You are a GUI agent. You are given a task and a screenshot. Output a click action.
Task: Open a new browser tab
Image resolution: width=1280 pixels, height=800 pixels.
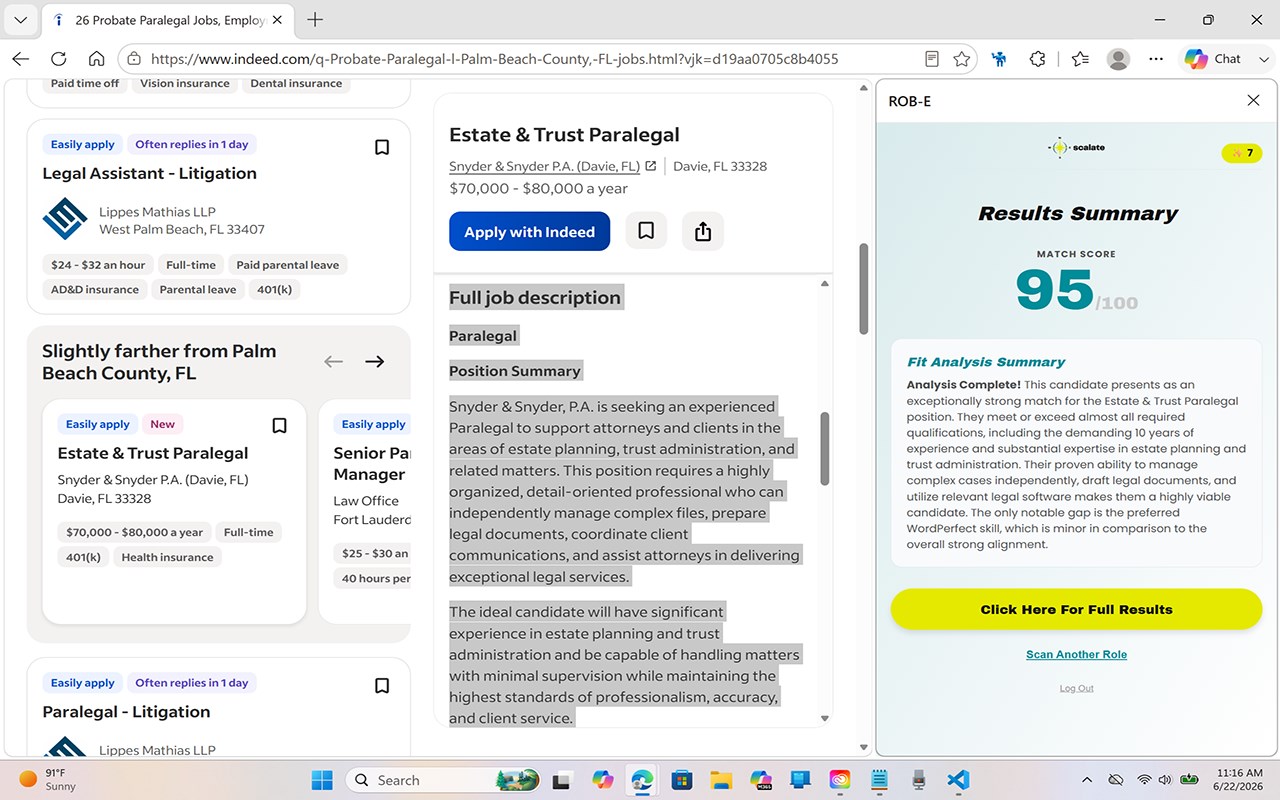tap(315, 20)
